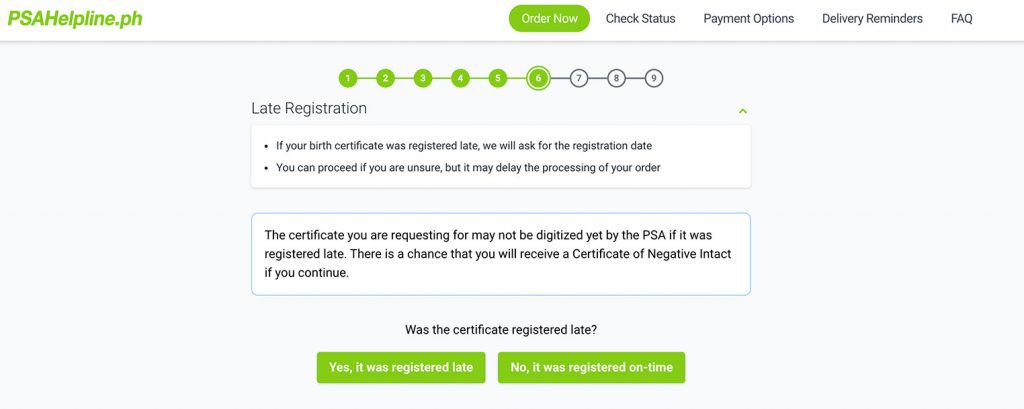
Task: Go to step 4 circle
Action: [460, 78]
